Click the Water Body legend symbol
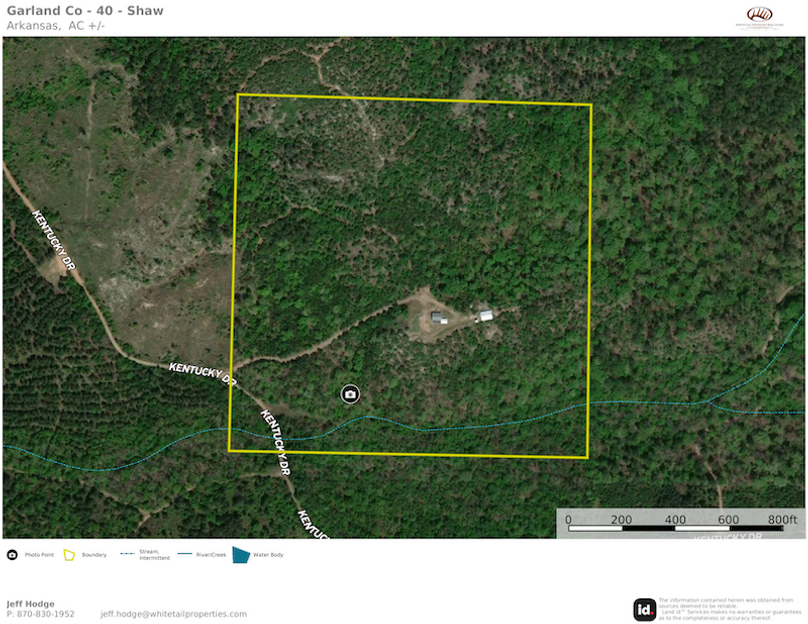The height and width of the screenshot is (624, 808). tap(241, 555)
